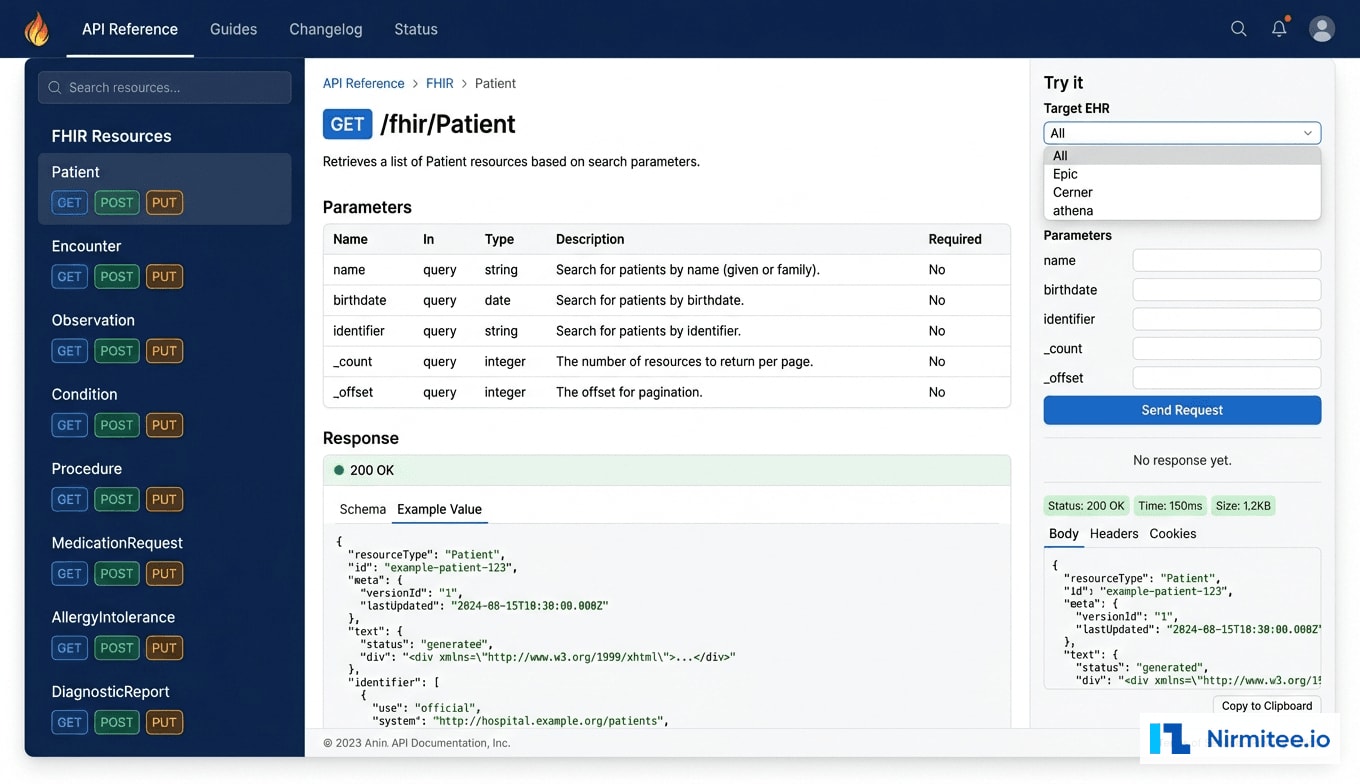
Task: Click the user profile avatar icon
Action: click(x=1321, y=29)
